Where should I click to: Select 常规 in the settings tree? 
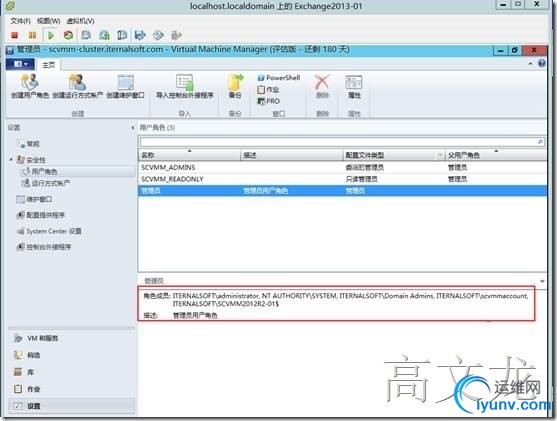click(x=29, y=144)
